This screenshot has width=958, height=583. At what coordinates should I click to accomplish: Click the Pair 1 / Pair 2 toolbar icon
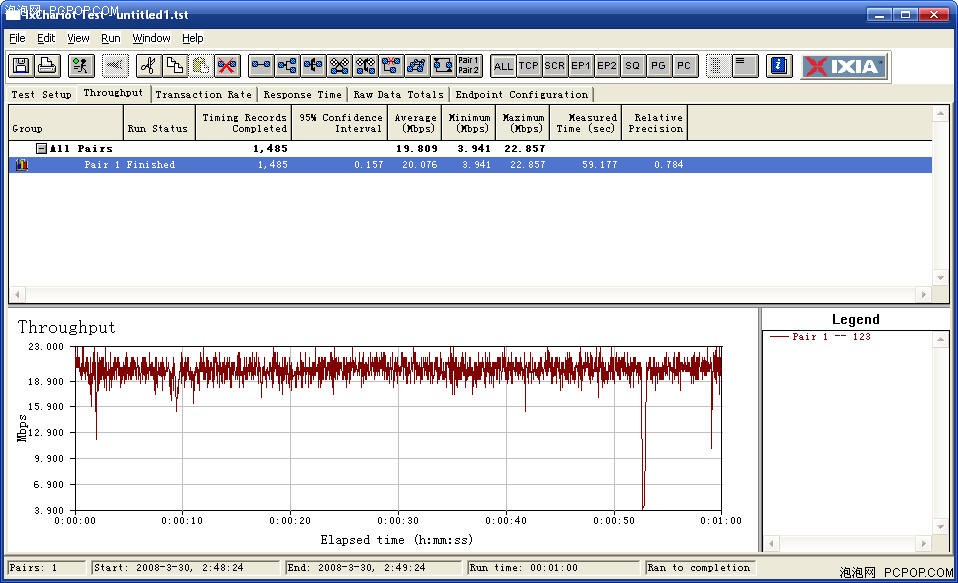point(469,65)
